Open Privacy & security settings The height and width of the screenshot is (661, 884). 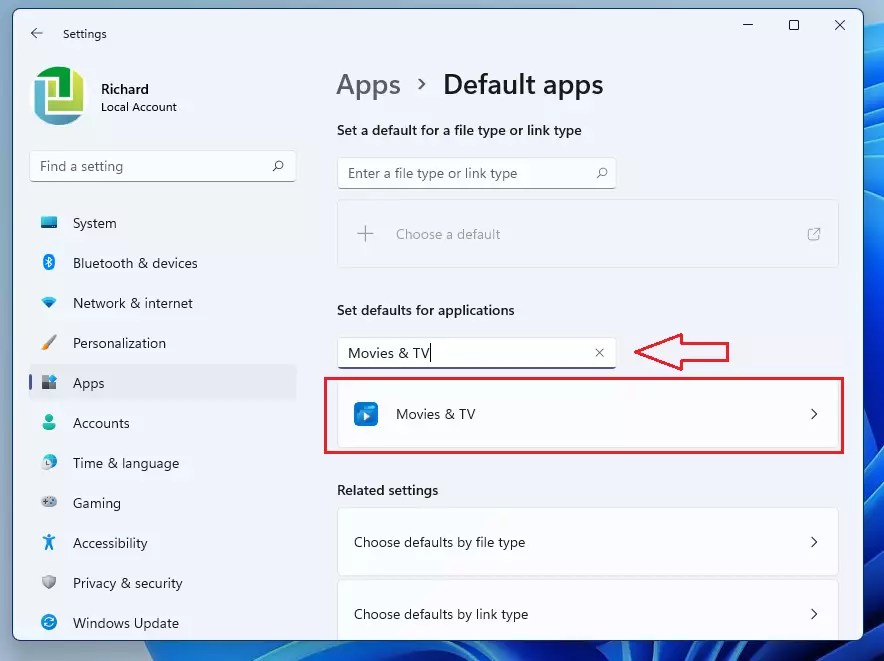coord(162,583)
